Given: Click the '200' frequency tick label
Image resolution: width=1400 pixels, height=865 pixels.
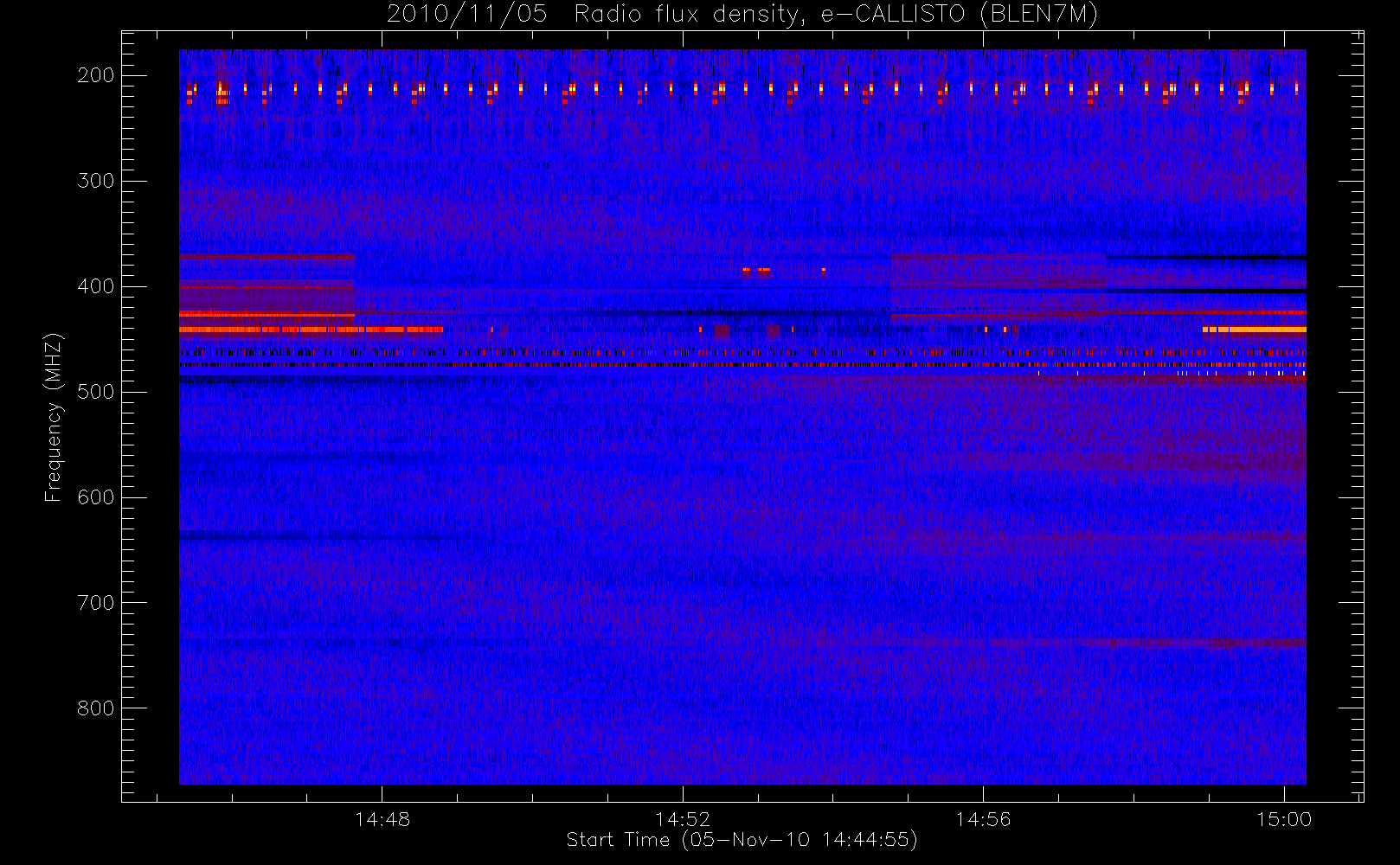Looking at the screenshot, I should click(x=96, y=75).
